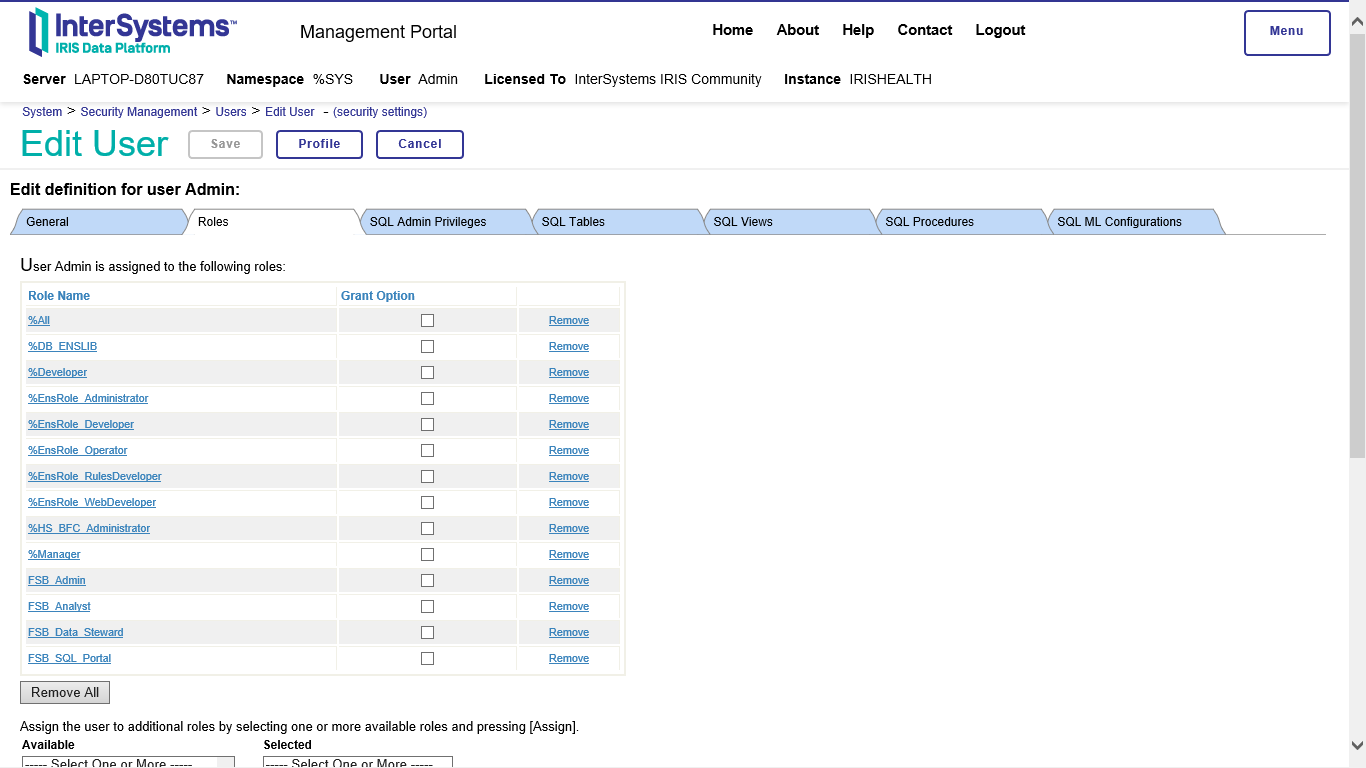This screenshot has width=1366, height=768.
Task: Check Grant Option for %Developer
Action: click(x=427, y=372)
